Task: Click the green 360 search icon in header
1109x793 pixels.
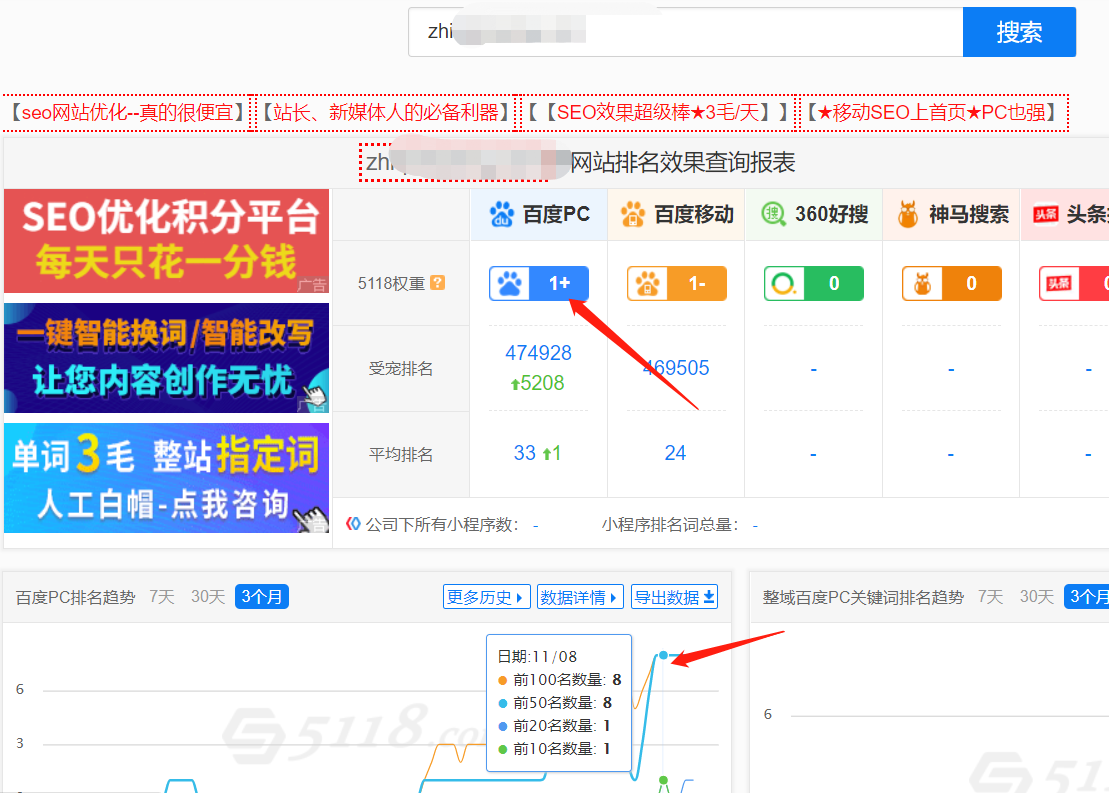Action: [773, 214]
